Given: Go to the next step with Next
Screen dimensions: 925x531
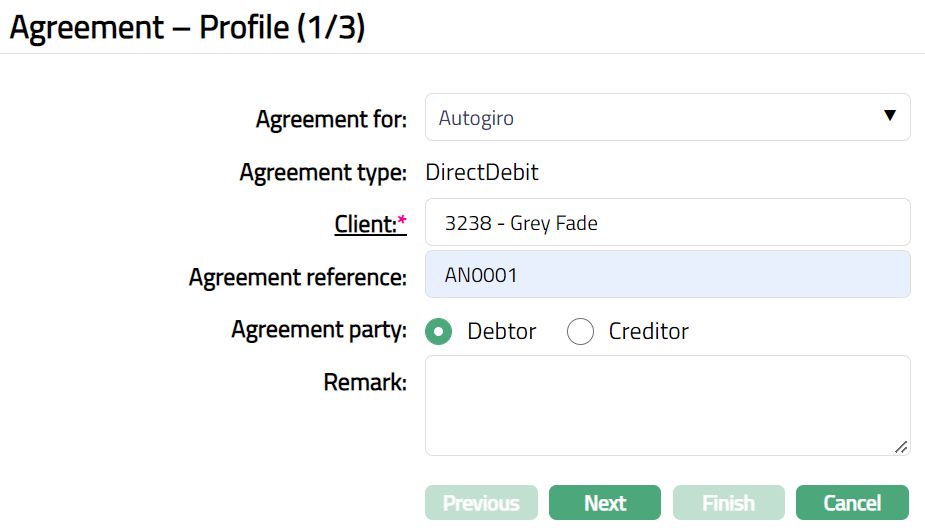Looking at the screenshot, I should click(x=605, y=503).
